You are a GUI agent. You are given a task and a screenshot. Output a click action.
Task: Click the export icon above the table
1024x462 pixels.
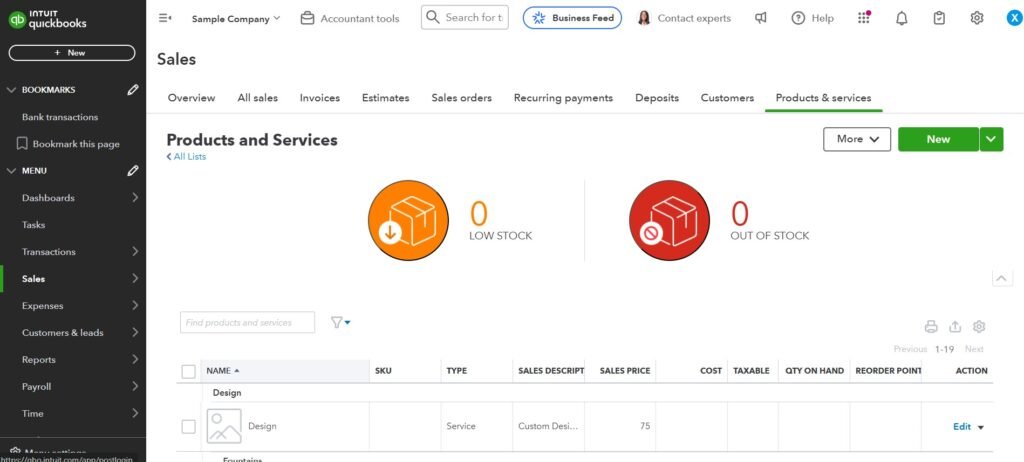coord(955,326)
